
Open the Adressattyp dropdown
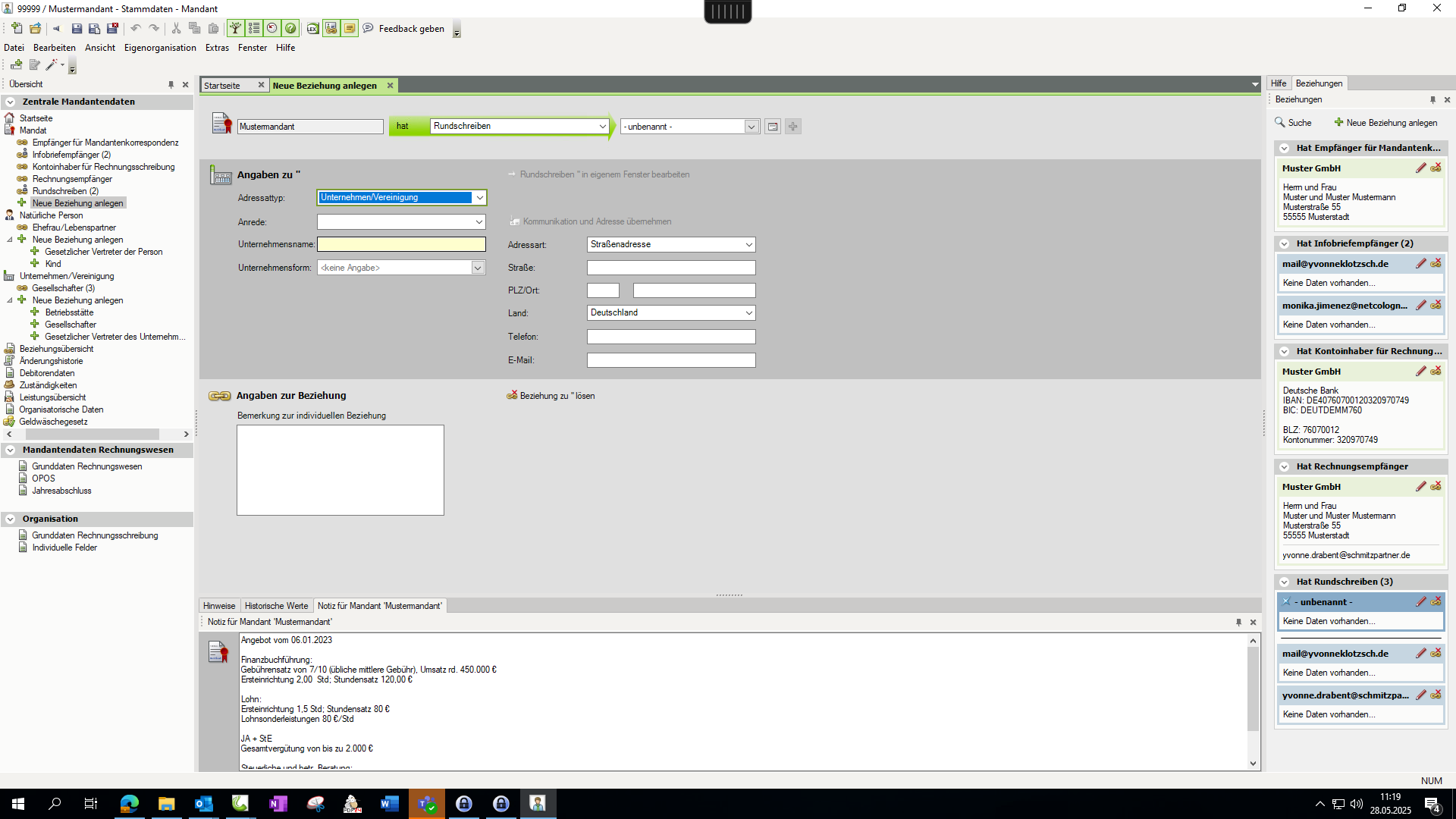[x=479, y=198]
